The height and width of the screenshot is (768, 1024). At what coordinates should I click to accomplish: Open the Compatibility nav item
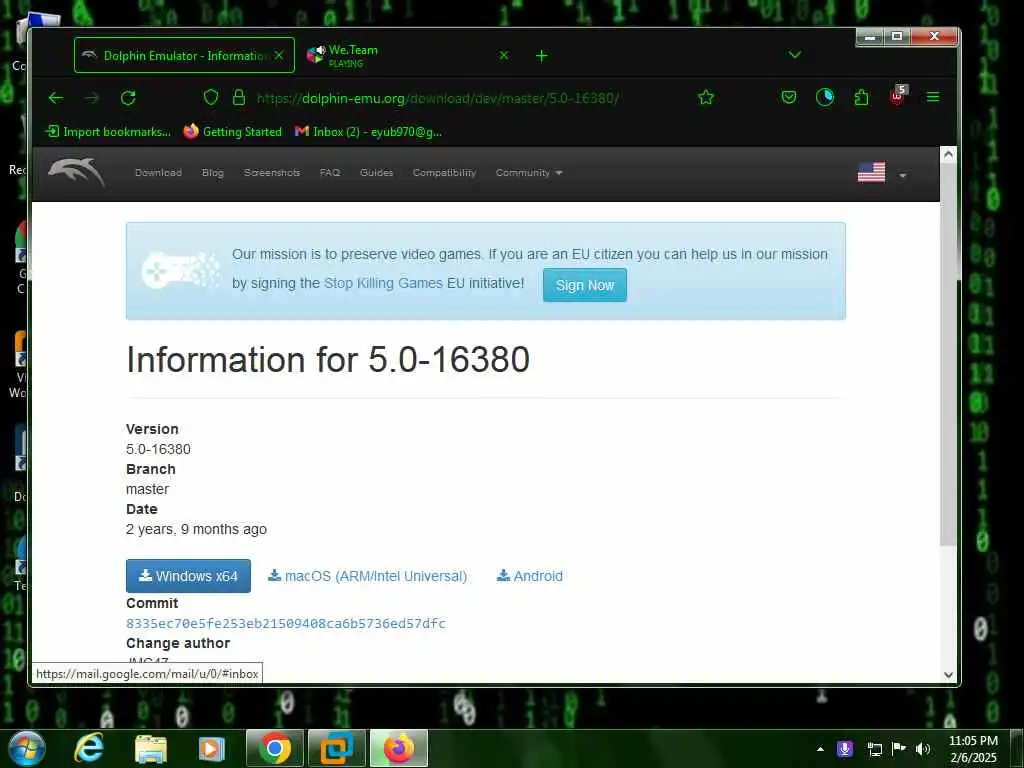444,173
